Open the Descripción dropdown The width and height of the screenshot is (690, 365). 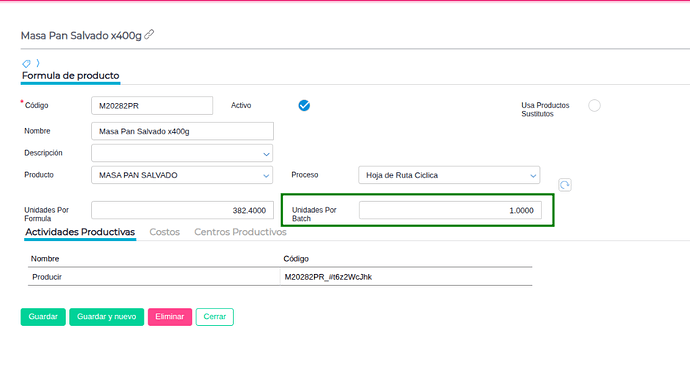click(x=266, y=154)
